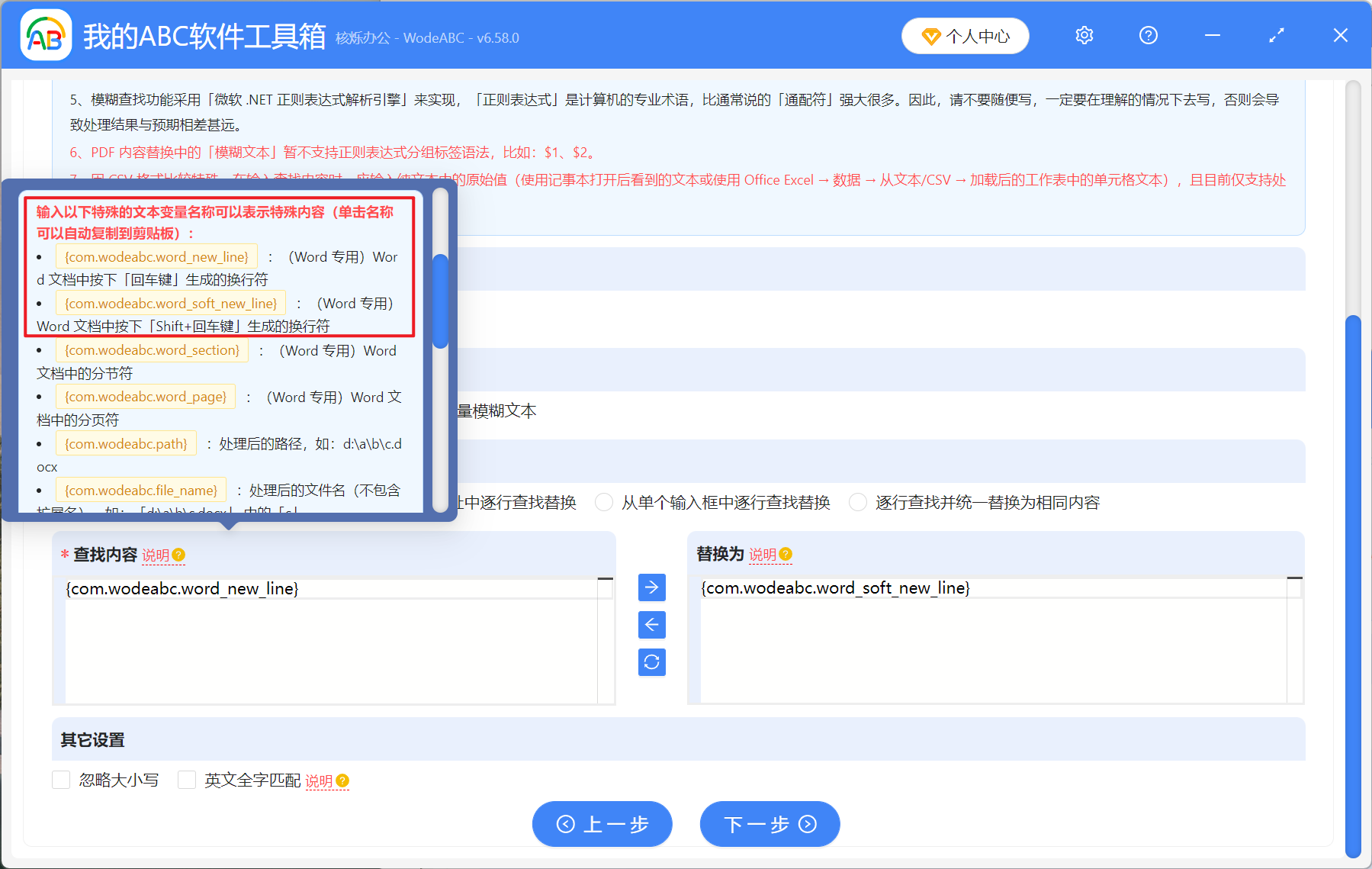Click the left-arrow copy icon between text boxes

point(651,625)
